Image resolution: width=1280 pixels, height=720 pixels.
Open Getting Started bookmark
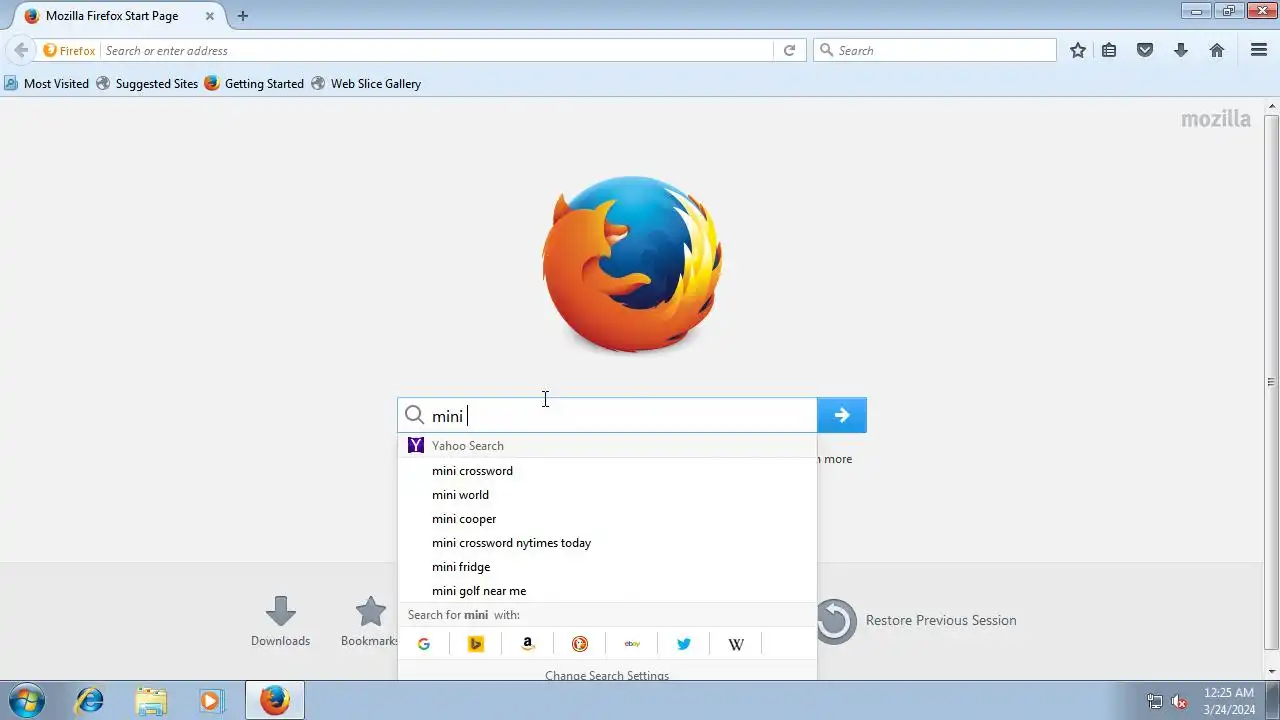click(254, 84)
